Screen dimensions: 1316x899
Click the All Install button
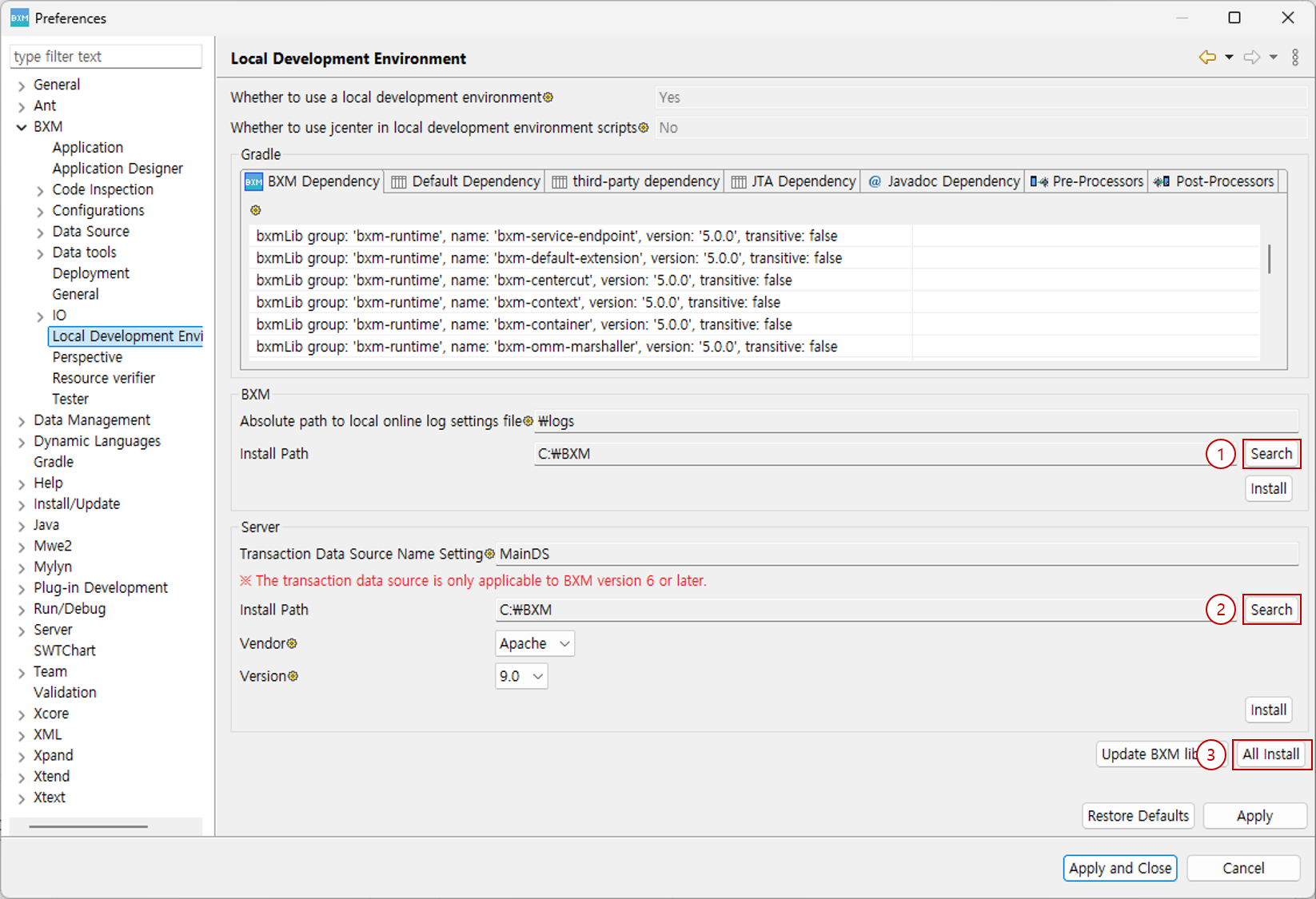click(x=1270, y=754)
